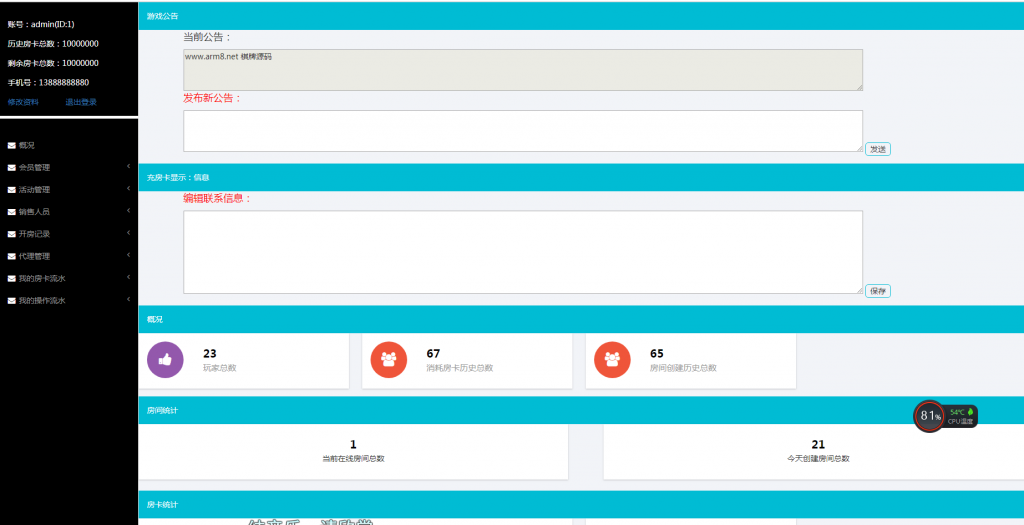The width and height of the screenshot is (1024, 525).
Task: Click the envelope icon beside 活动管理
Action: [x=12, y=190]
